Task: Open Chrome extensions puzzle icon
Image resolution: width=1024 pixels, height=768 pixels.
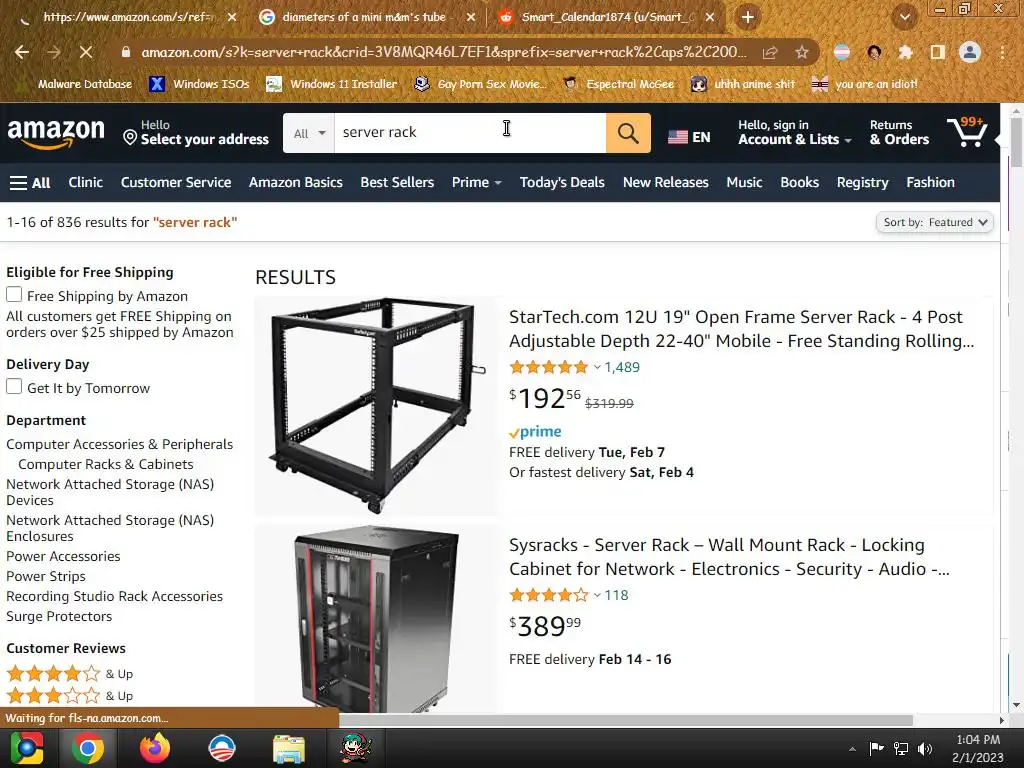Action: click(x=905, y=52)
